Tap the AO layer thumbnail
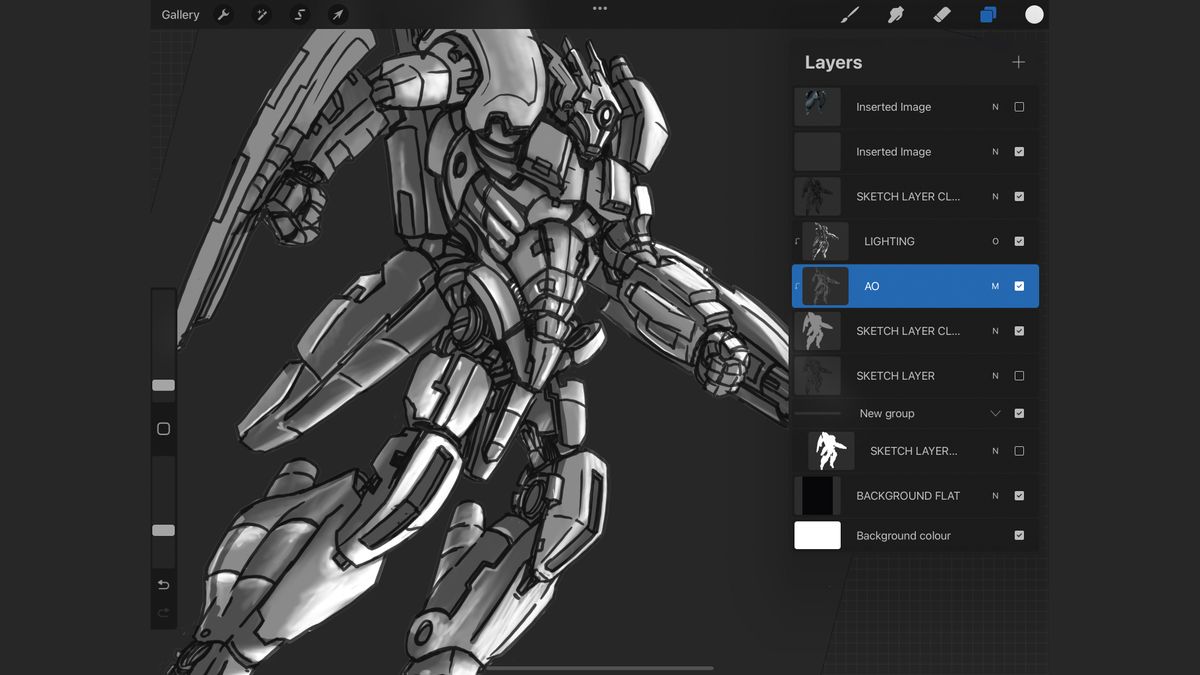Viewport: 1200px width, 675px height. pos(827,285)
